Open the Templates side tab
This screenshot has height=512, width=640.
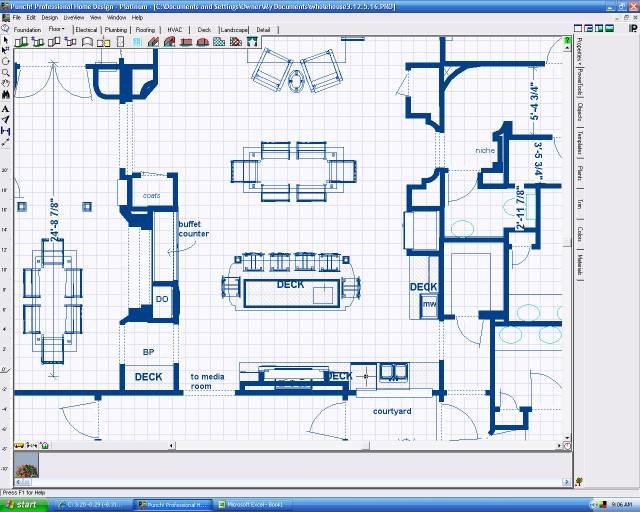579,143
